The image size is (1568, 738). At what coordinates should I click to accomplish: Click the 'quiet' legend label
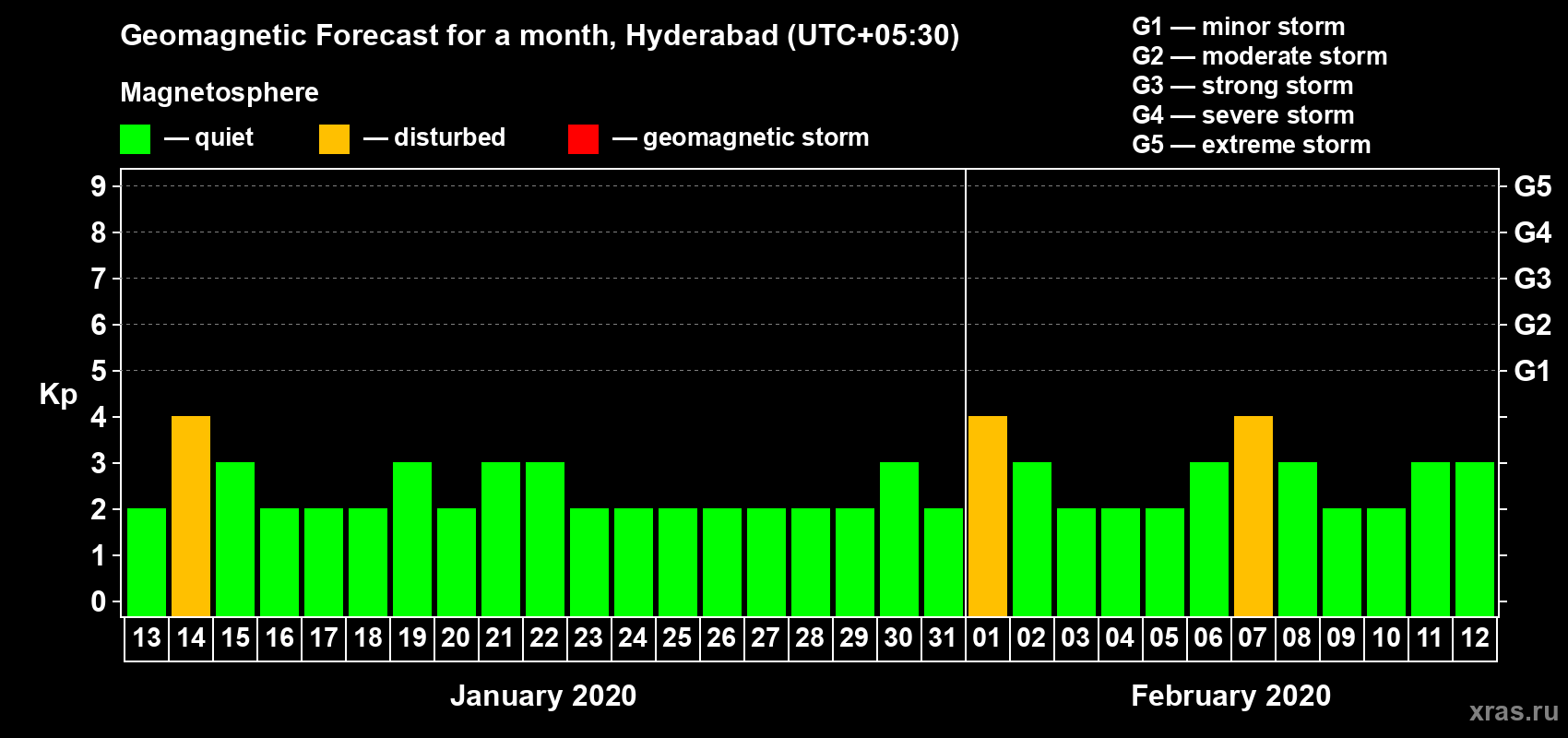[224, 137]
